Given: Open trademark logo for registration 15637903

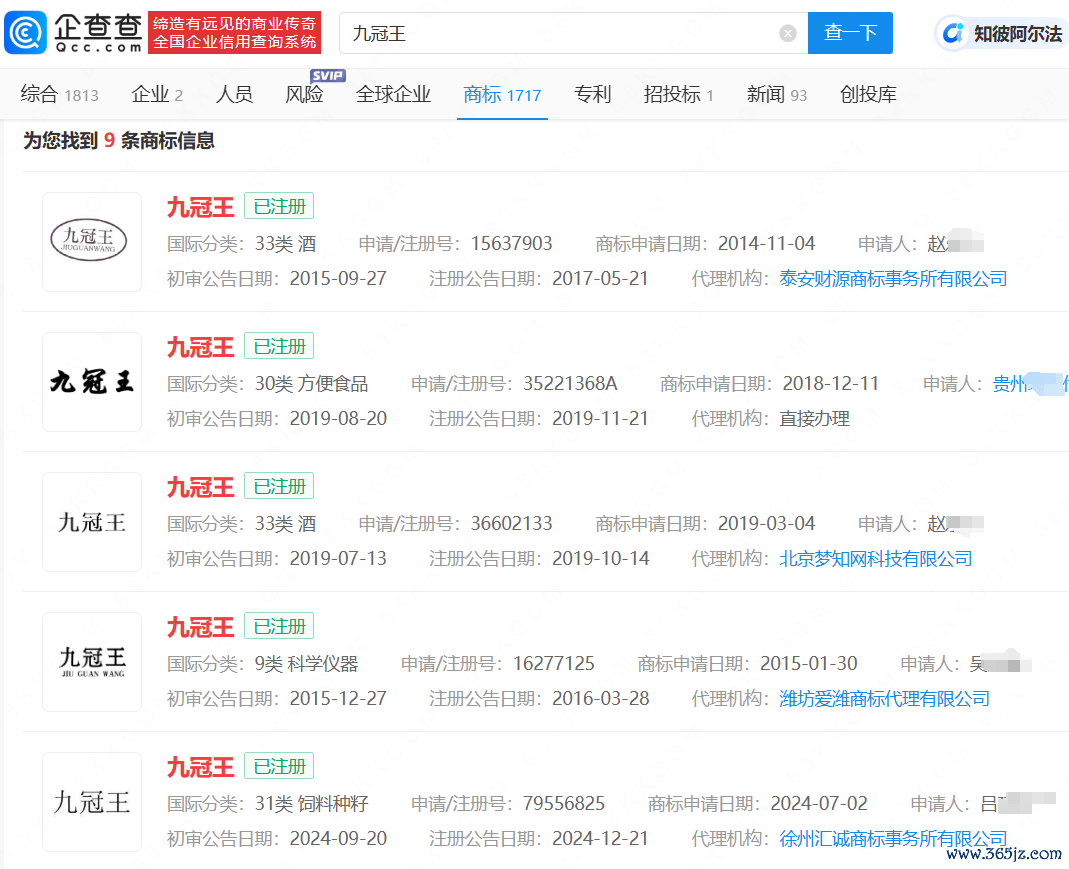Looking at the screenshot, I should coord(92,242).
